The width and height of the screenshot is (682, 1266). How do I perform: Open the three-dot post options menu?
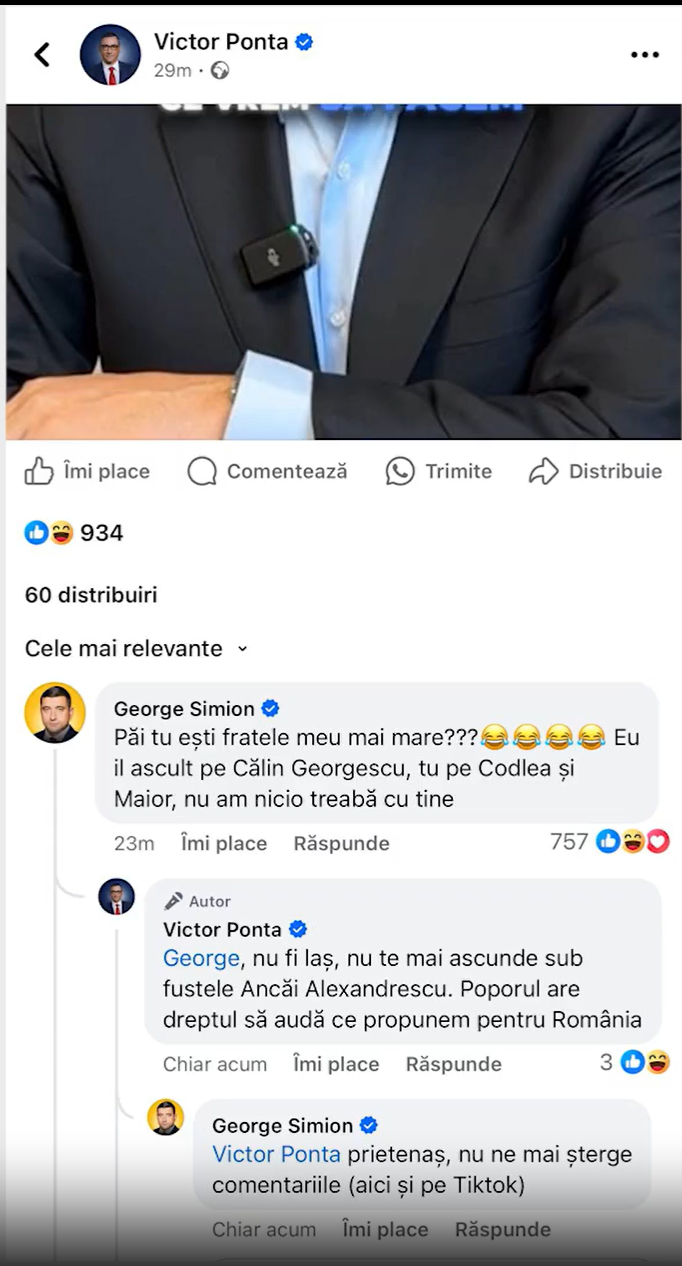click(x=645, y=55)
